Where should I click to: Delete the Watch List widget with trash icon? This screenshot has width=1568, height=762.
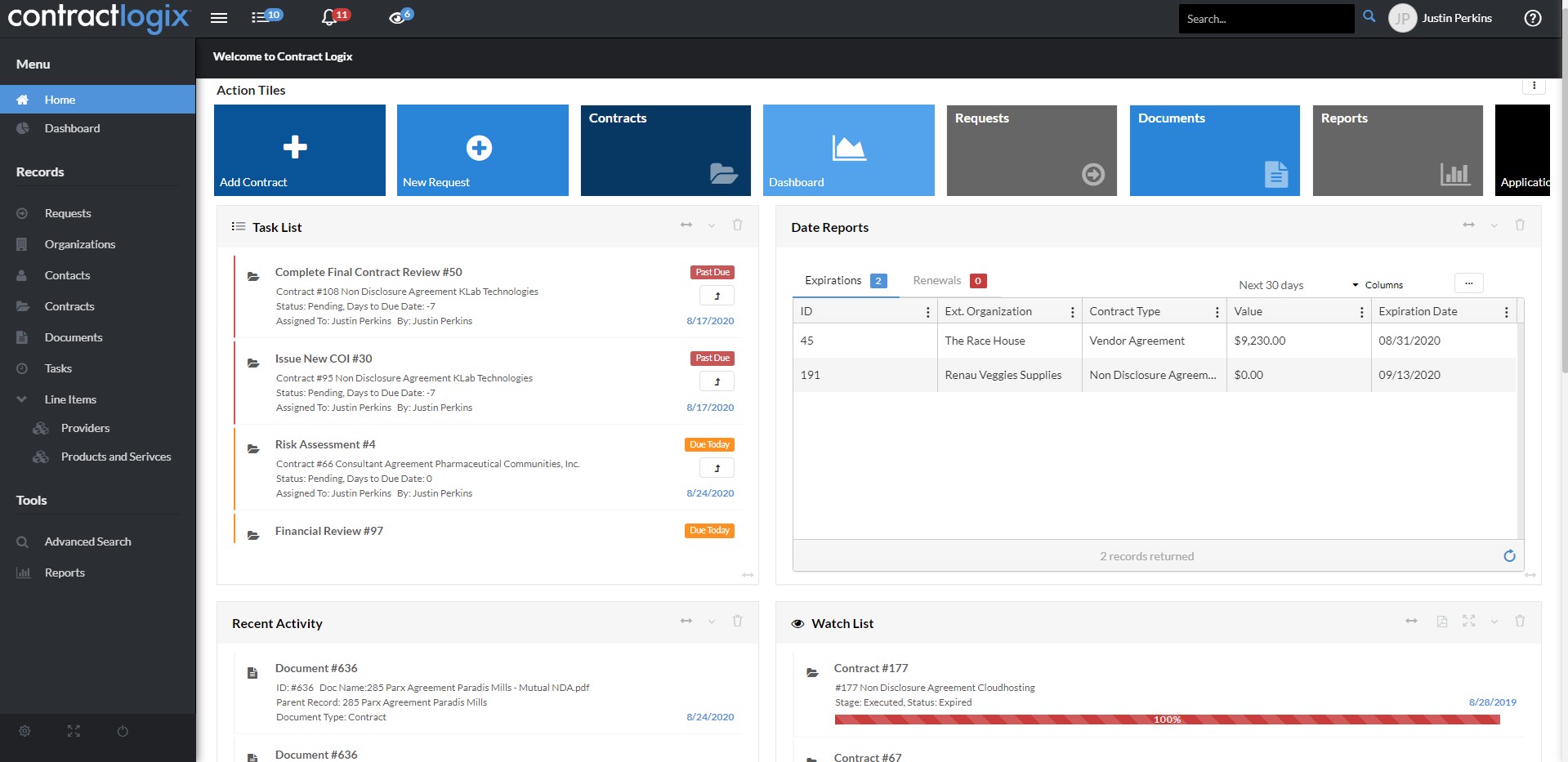tap(1520, 621)
